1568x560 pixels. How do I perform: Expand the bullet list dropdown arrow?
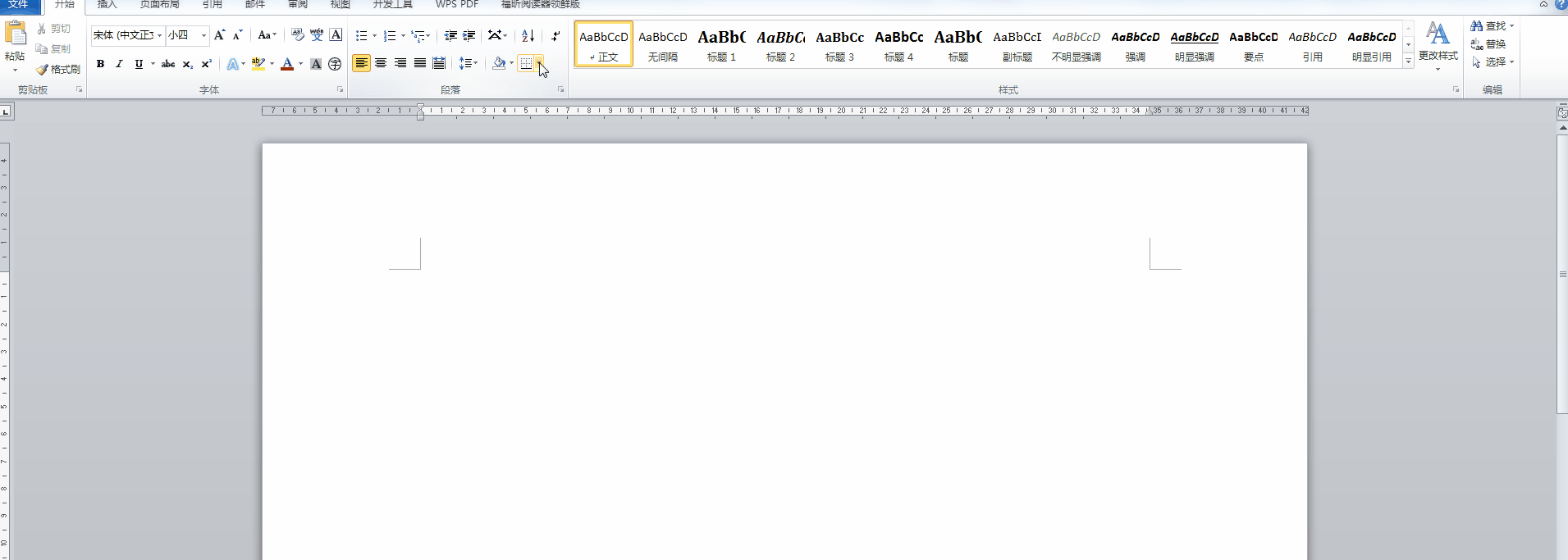374,35
